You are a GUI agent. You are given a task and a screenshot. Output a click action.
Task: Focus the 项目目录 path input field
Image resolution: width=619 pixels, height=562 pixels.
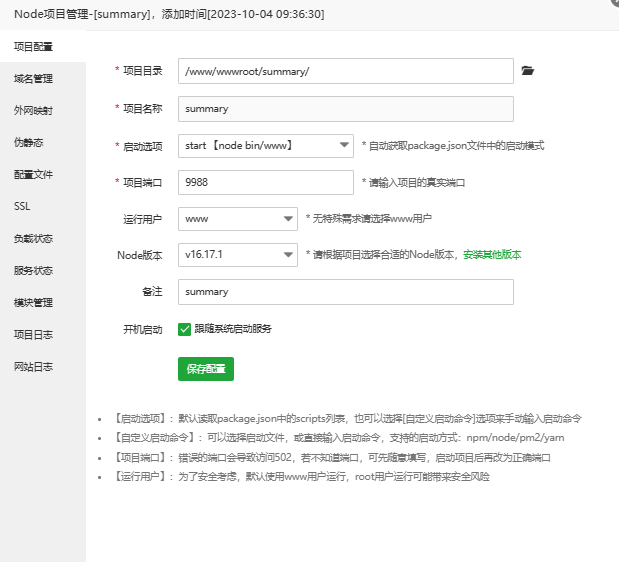tap(346, 71)
